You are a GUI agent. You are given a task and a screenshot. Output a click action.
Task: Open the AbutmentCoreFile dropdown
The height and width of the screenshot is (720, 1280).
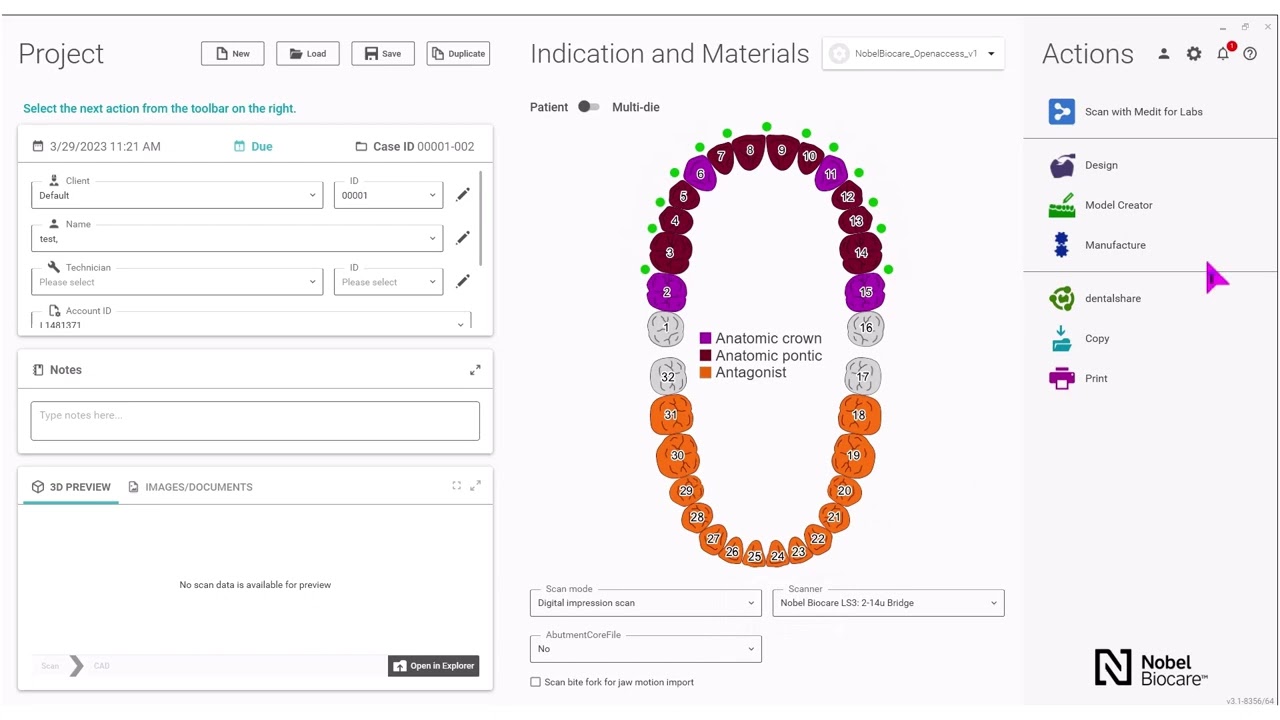[645, 649]
